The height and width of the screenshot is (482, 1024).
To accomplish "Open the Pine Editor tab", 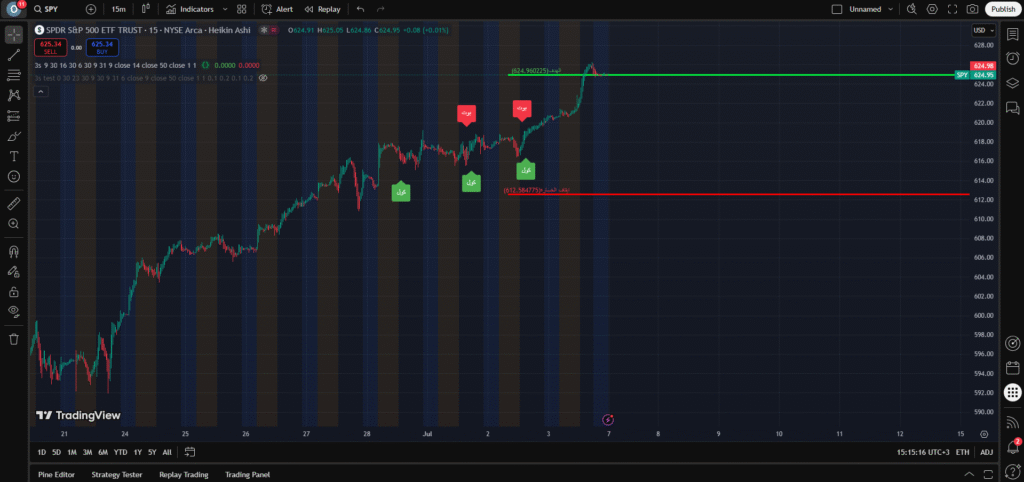I will pos(56,475).
